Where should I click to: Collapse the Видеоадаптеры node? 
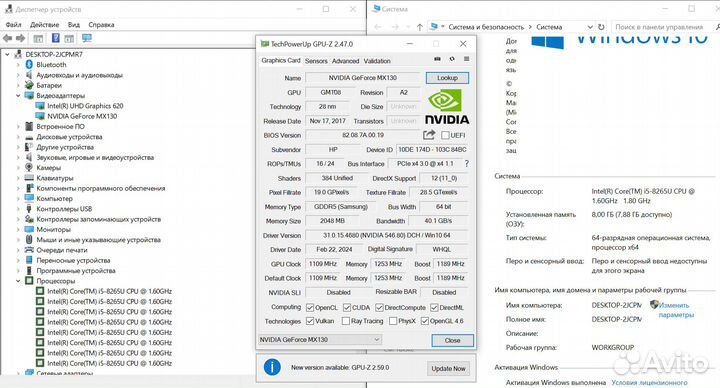[18, 96]
